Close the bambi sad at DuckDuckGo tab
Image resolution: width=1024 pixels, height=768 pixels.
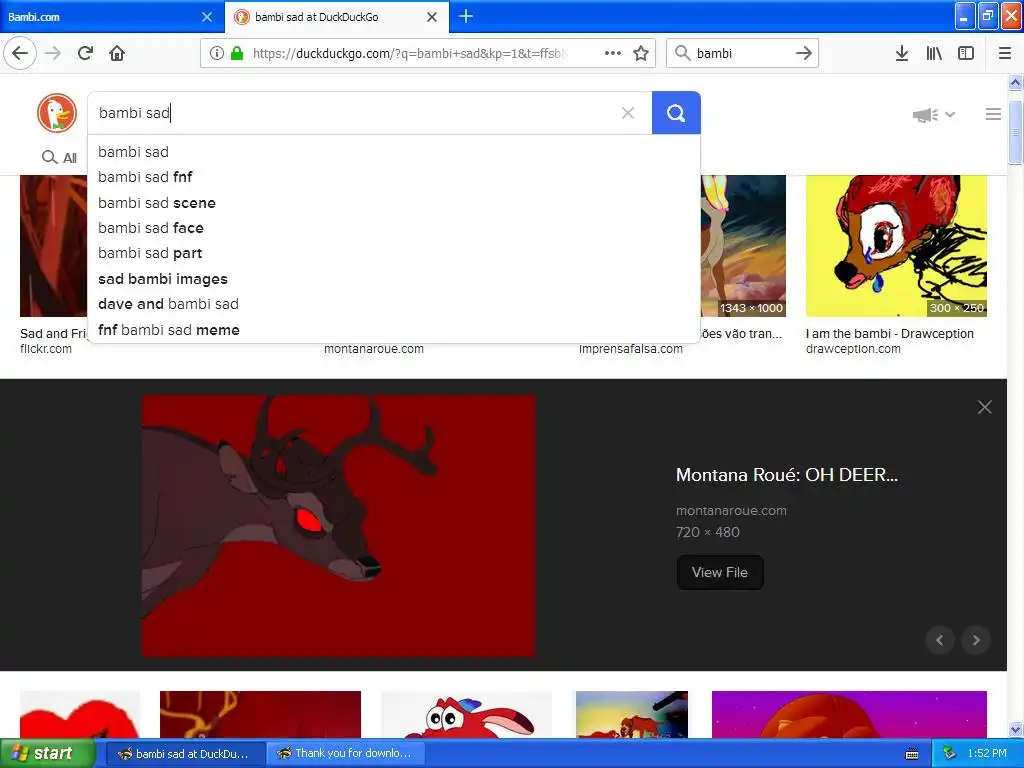pyautogui.click(x=432, y=17)
